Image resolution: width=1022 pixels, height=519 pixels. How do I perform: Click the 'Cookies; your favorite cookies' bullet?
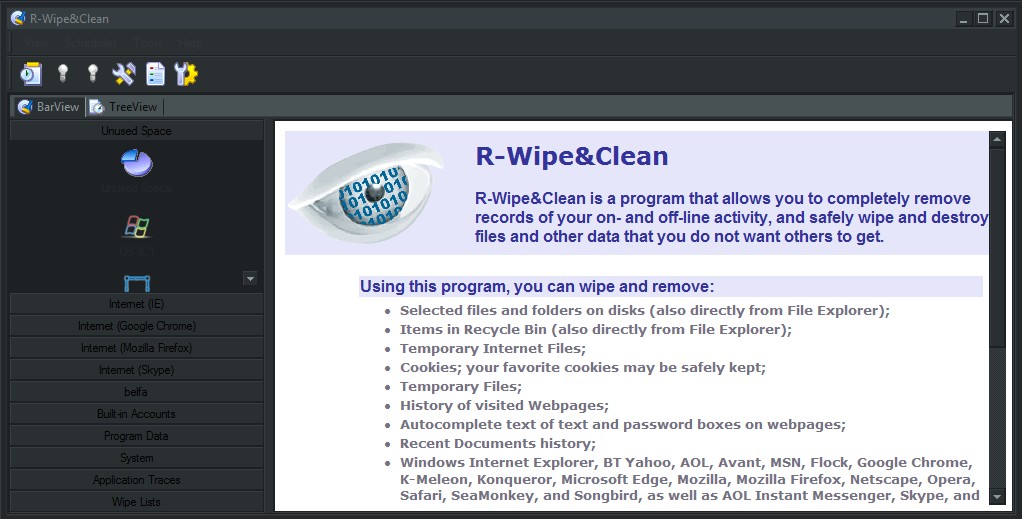click(583, 367)
